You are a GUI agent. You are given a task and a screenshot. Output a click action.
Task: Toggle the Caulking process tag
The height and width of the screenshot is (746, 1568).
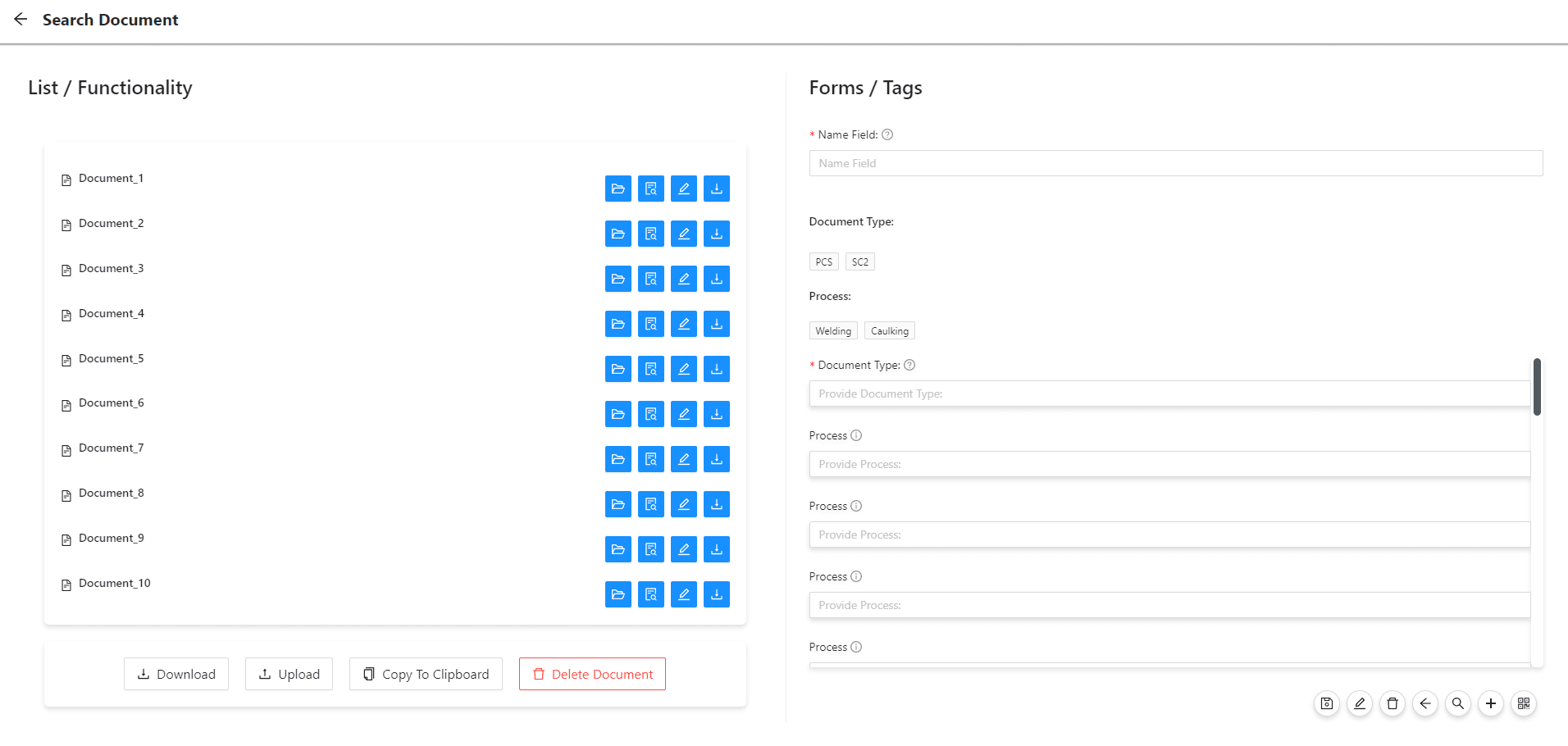890,330
